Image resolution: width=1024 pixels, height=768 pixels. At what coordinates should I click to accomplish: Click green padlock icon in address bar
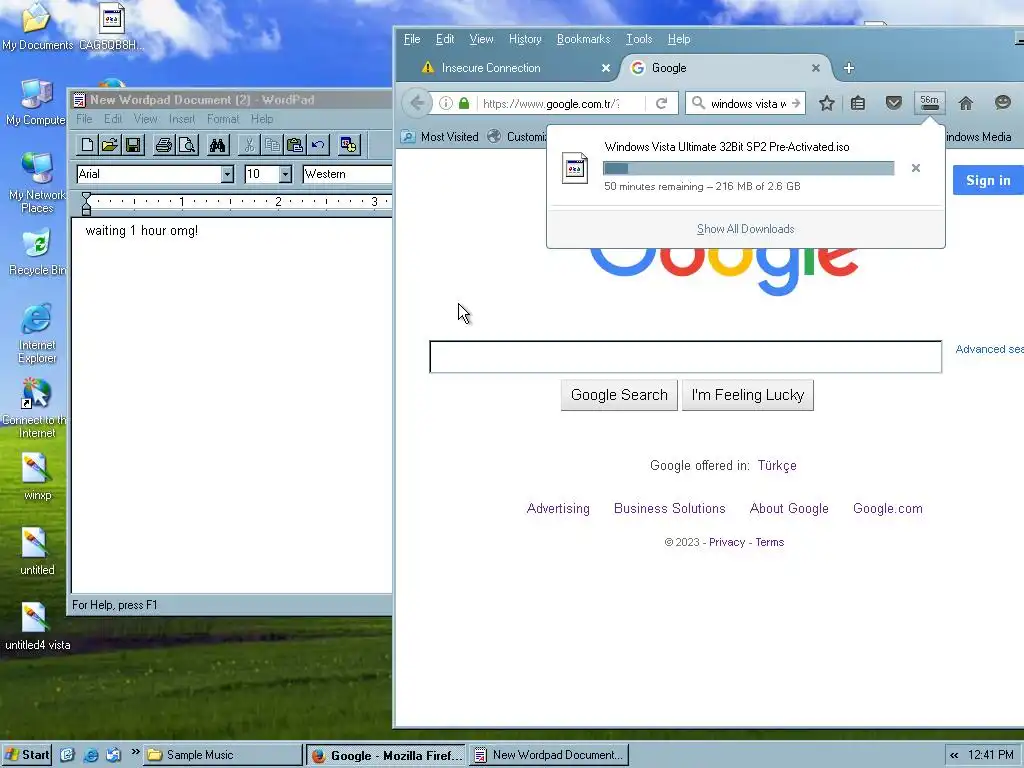pos(464,103)
